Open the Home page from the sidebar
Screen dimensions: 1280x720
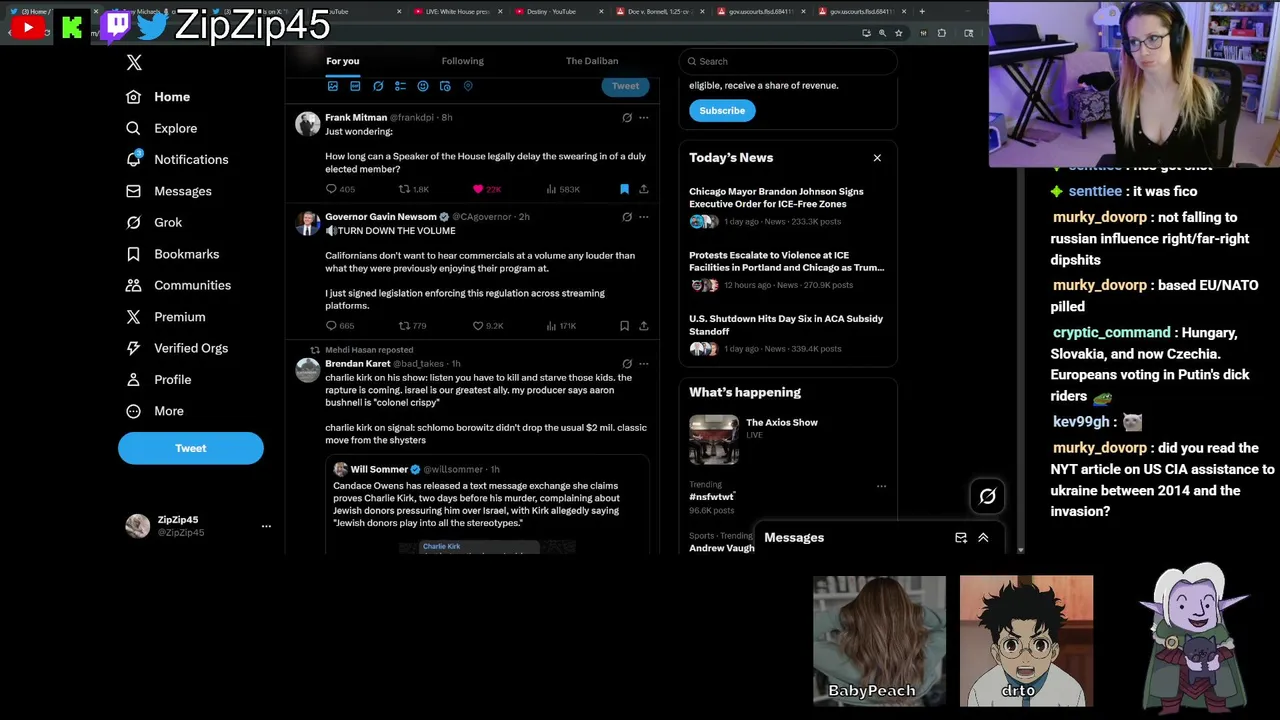158,97
